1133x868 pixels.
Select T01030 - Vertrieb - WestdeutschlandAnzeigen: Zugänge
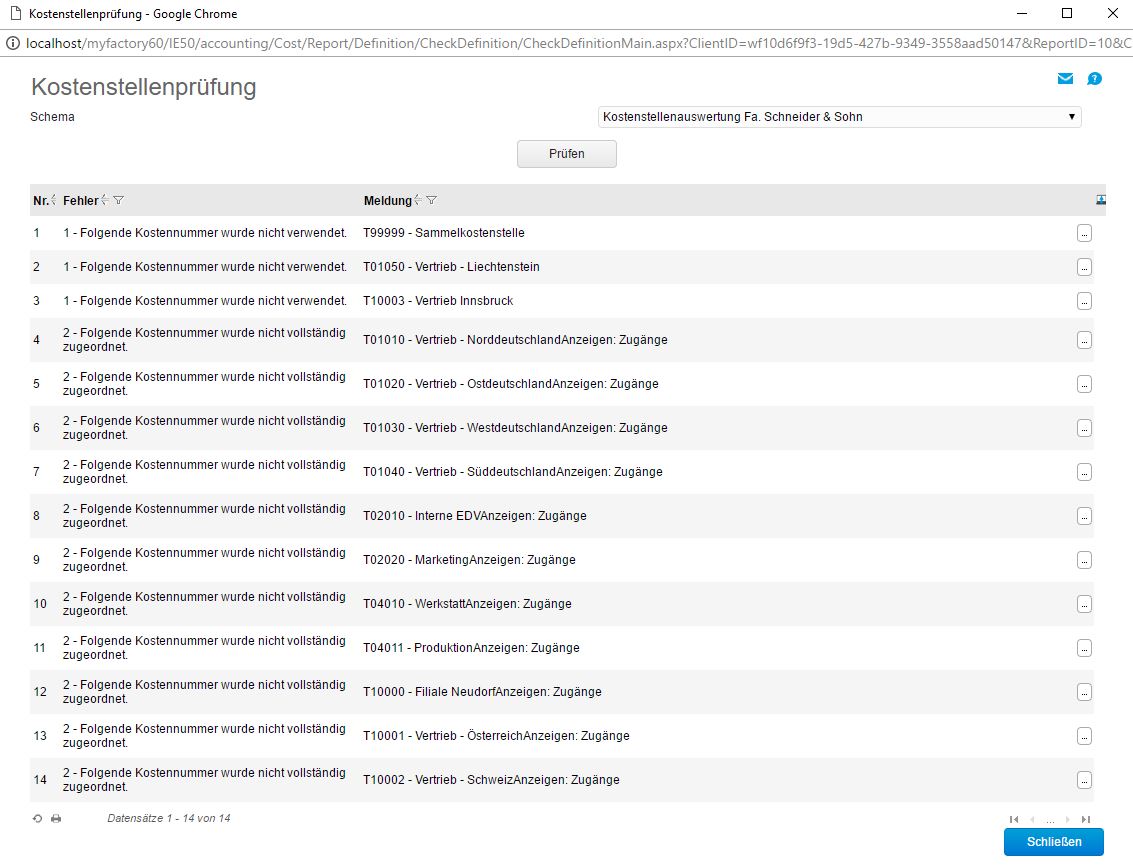(x=515, y=428)
